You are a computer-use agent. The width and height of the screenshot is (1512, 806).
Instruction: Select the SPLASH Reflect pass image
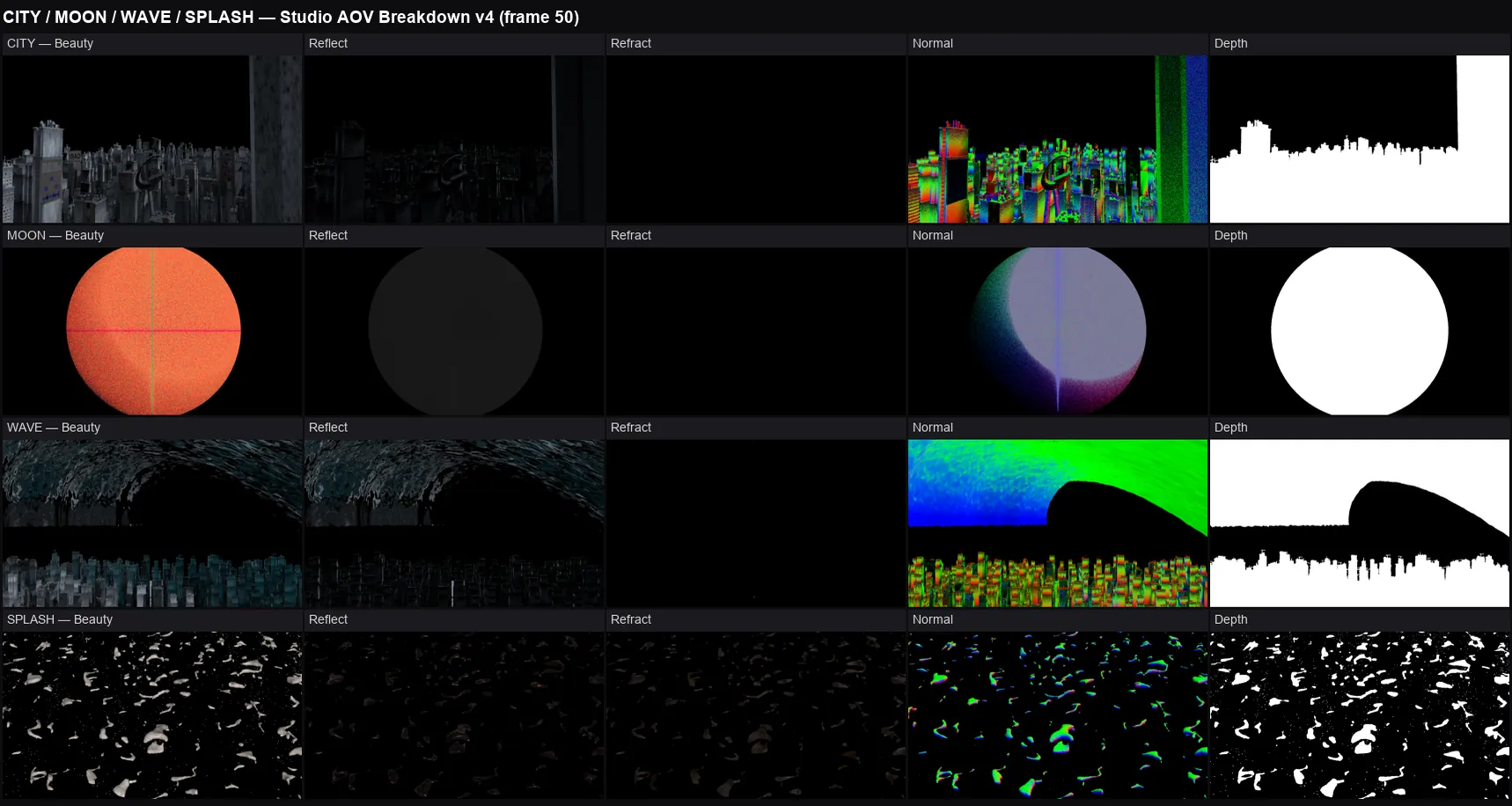click(454, 715)
